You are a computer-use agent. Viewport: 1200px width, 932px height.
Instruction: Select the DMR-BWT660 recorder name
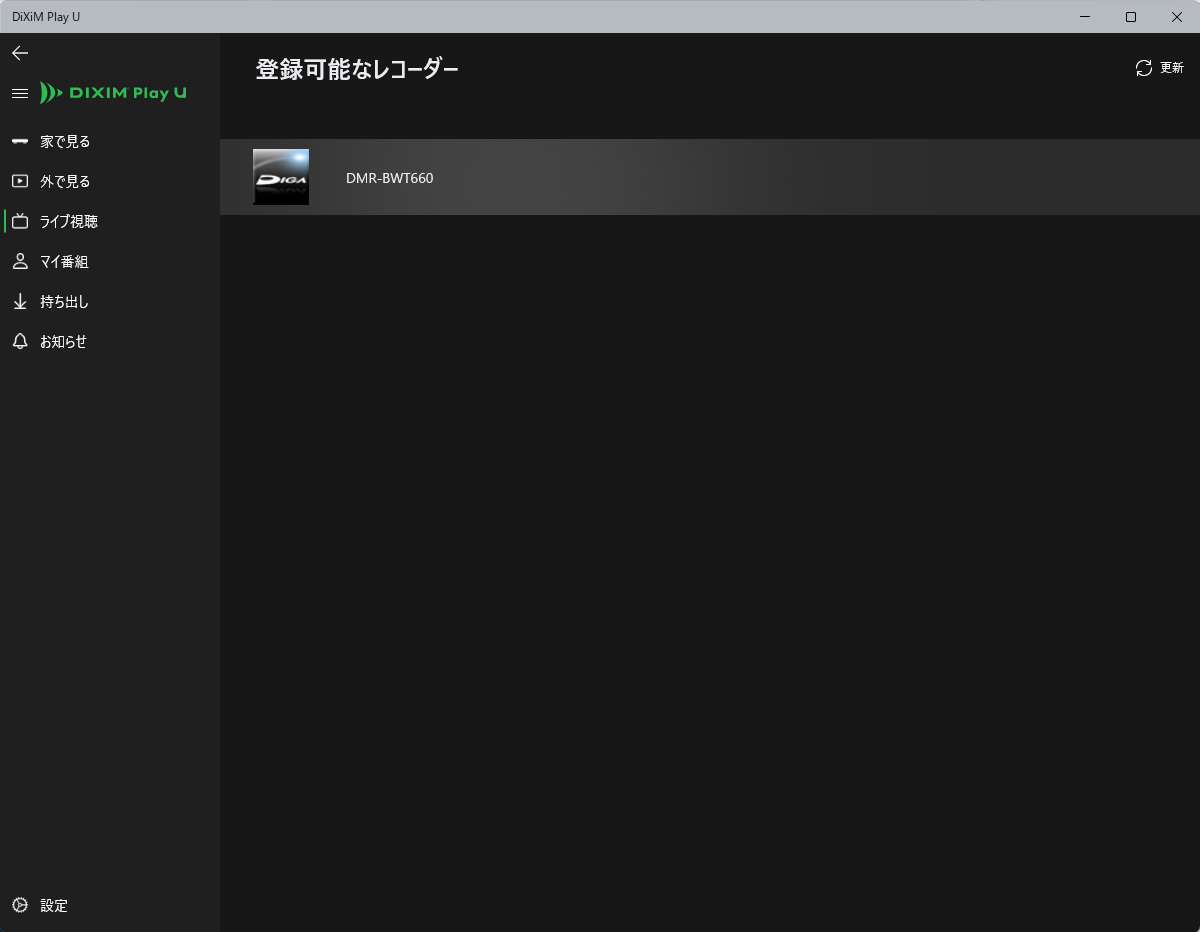tap(389, 178)
